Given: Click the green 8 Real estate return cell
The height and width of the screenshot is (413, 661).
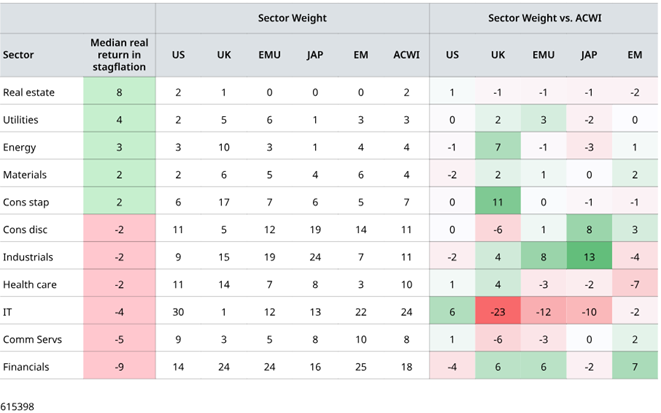Looking at the screenshot, I should click(119, 92).
